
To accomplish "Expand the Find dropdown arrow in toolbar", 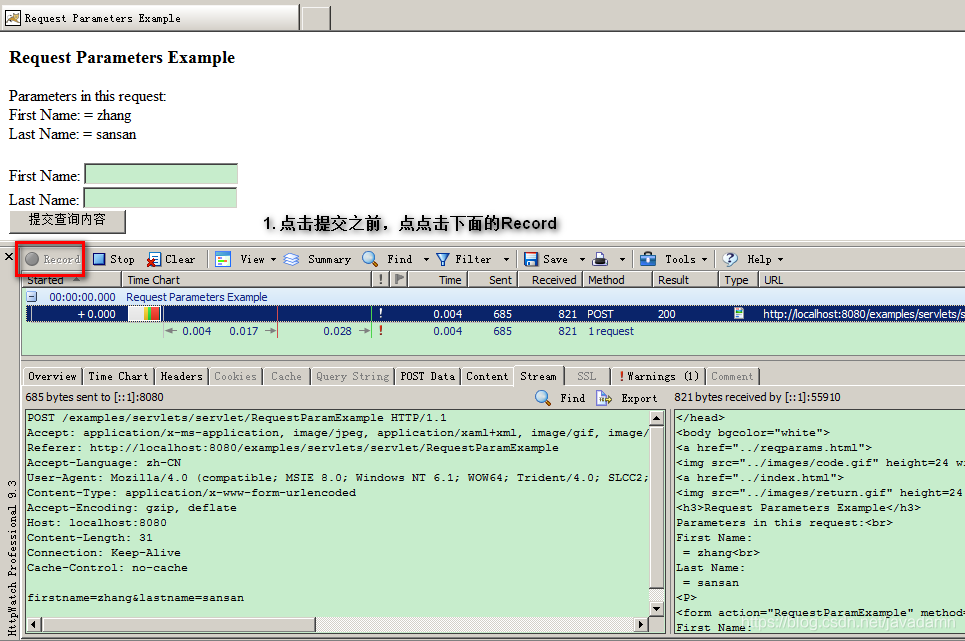I will (426, 260).
